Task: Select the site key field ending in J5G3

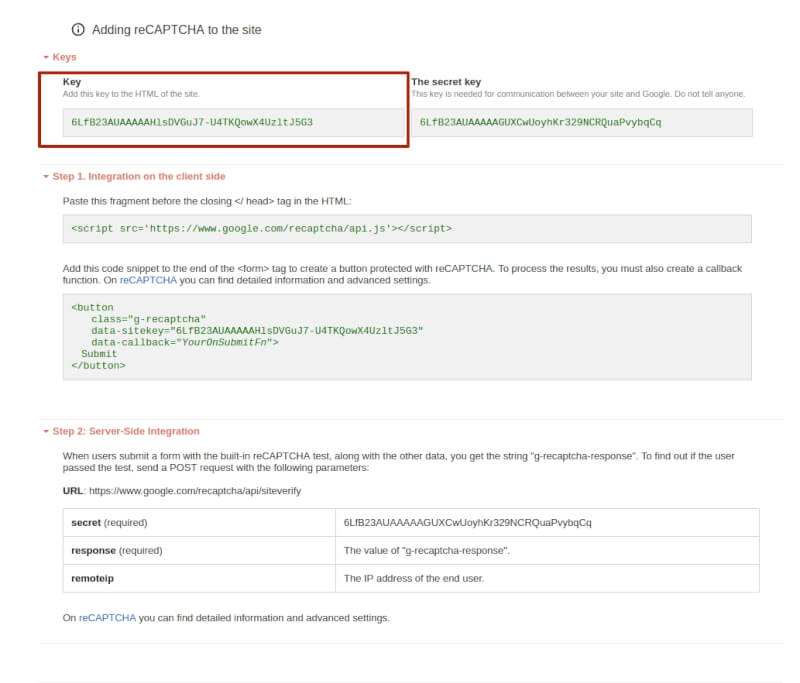Action: pyautogui.click(x=233, y=122)
